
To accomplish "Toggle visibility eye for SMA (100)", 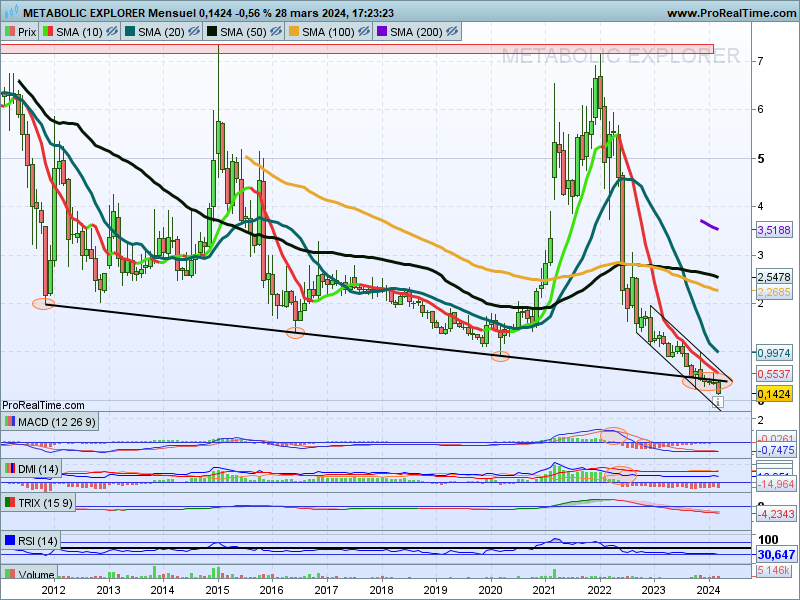I will pos(364,32).
